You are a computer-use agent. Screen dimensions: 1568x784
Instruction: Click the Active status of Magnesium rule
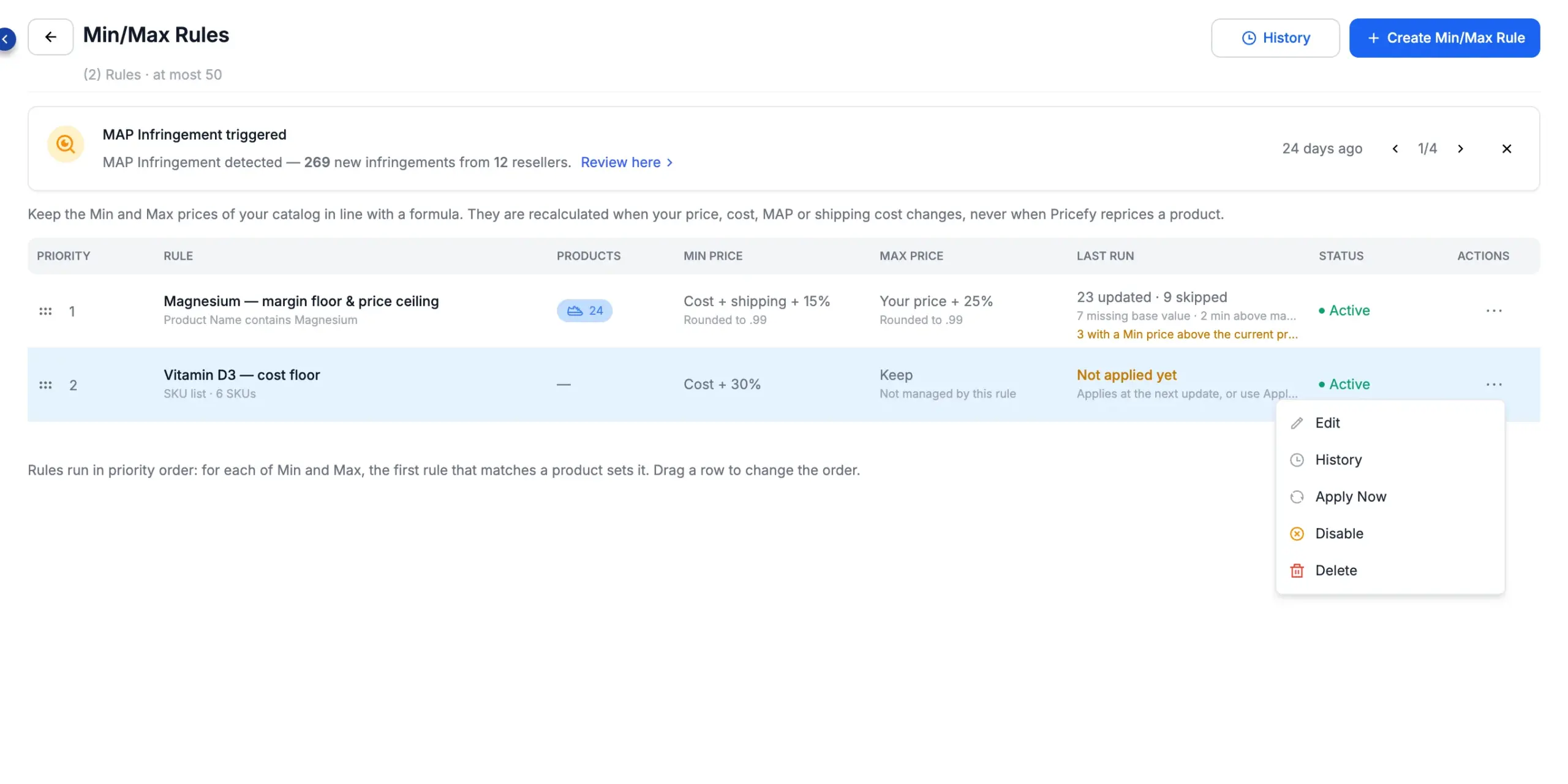pos(1344,311)
